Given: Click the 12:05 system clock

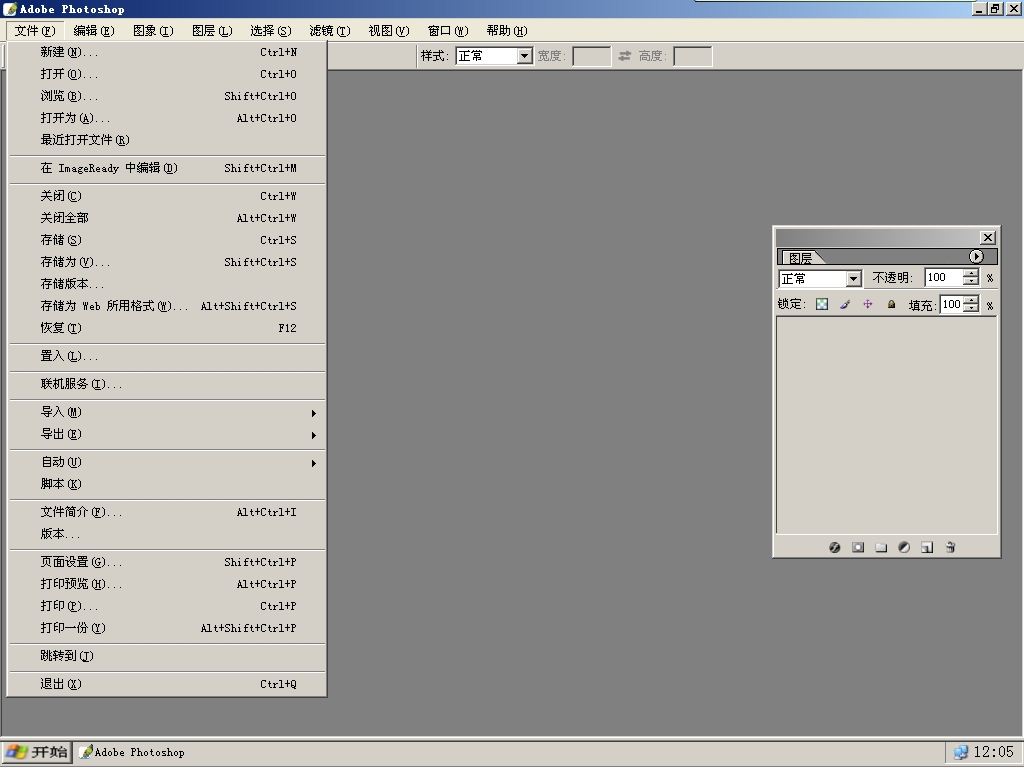Looking at the screenshot, I should (x=994, y=752).
